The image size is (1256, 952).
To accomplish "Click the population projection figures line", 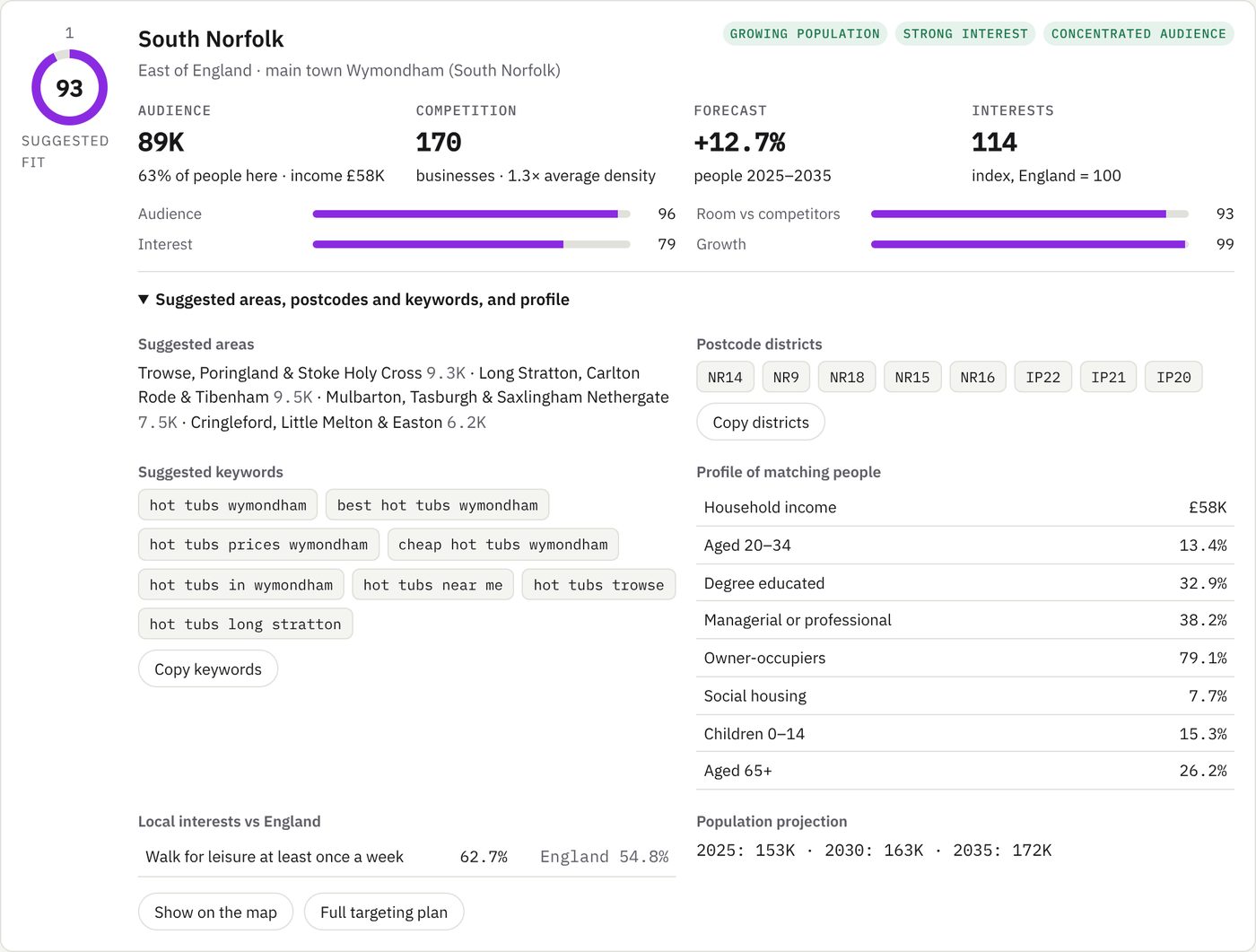I will click(874, 851).
